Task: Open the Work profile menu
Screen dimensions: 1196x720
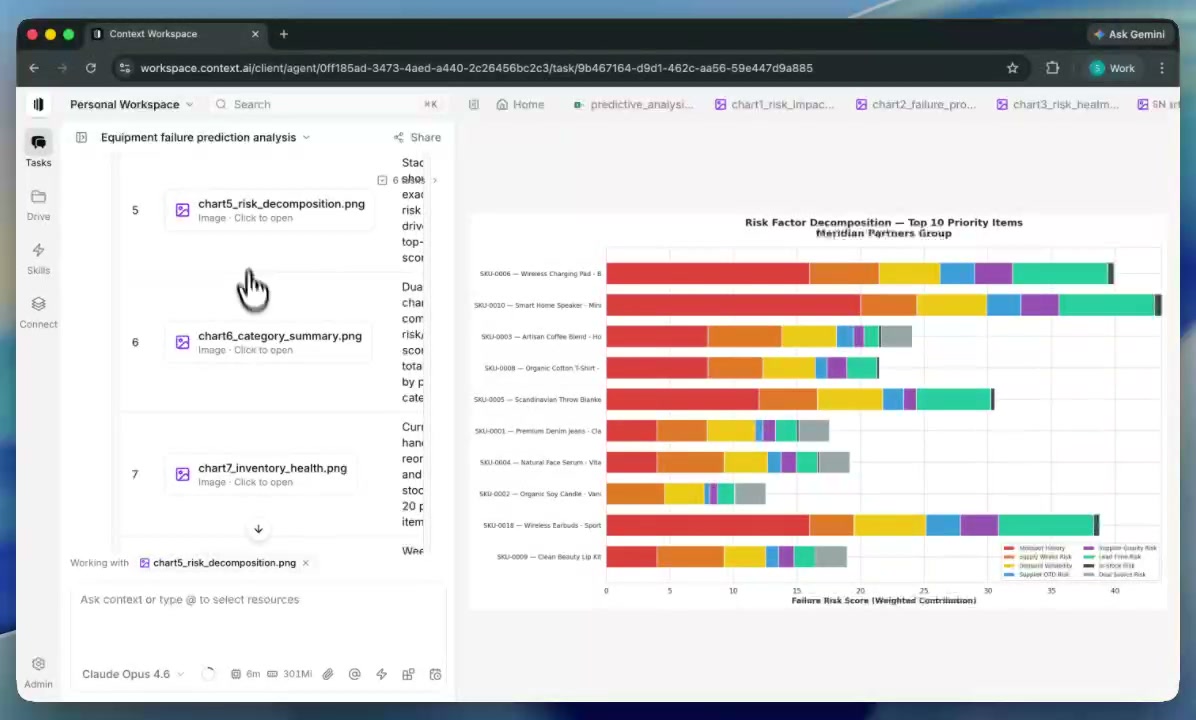Action: [1112, 68]
